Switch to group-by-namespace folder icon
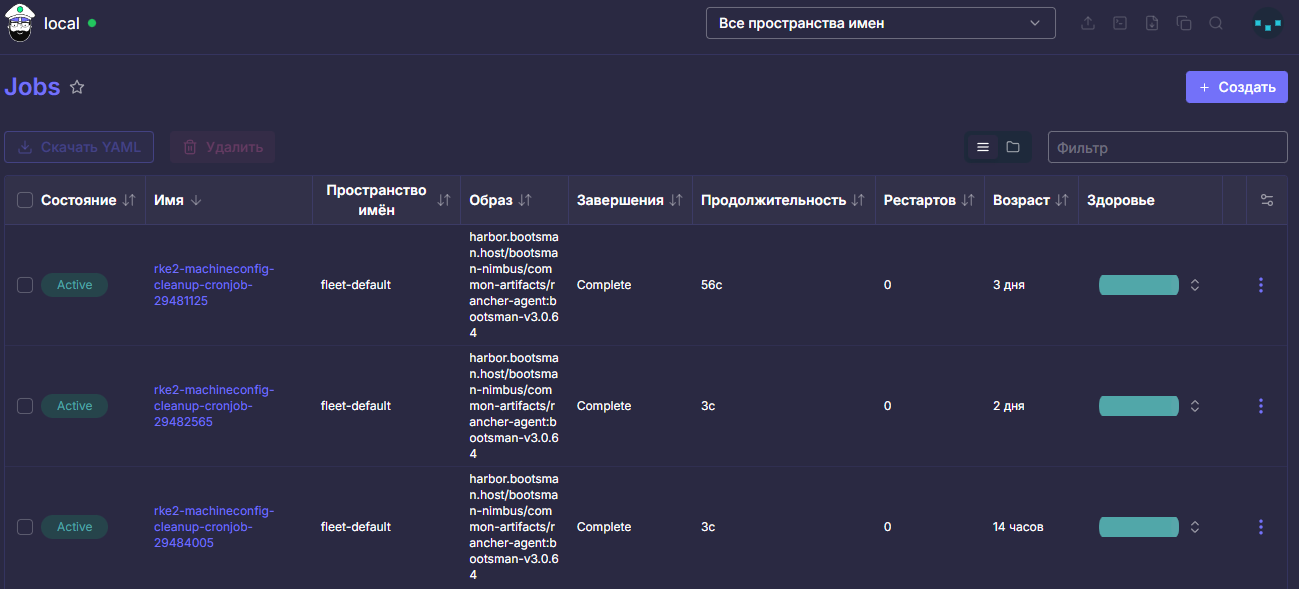1299x589 pixels. coord(1013,147)
